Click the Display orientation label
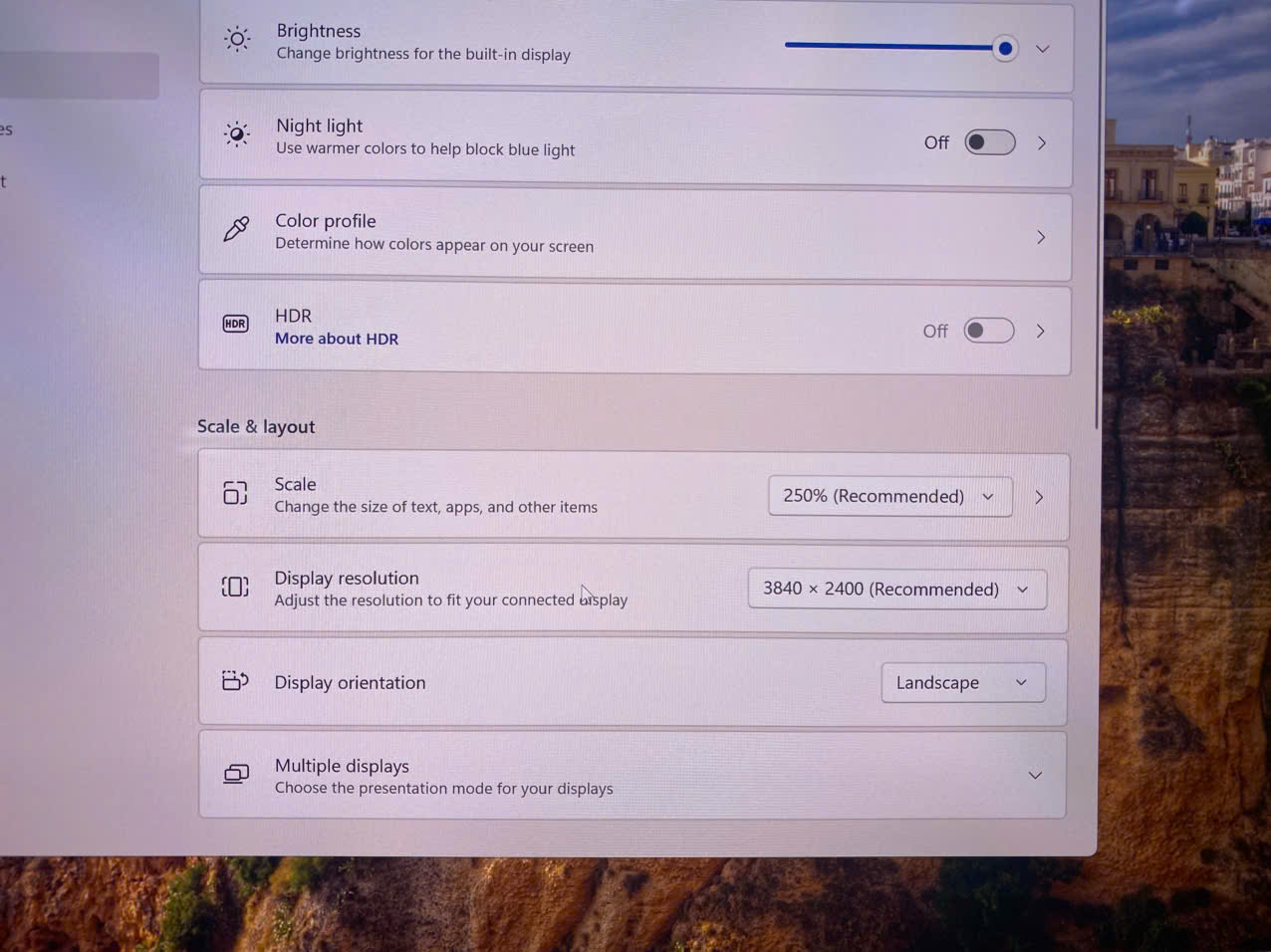This screenshot has width=1271, height=952. point(350,682)
